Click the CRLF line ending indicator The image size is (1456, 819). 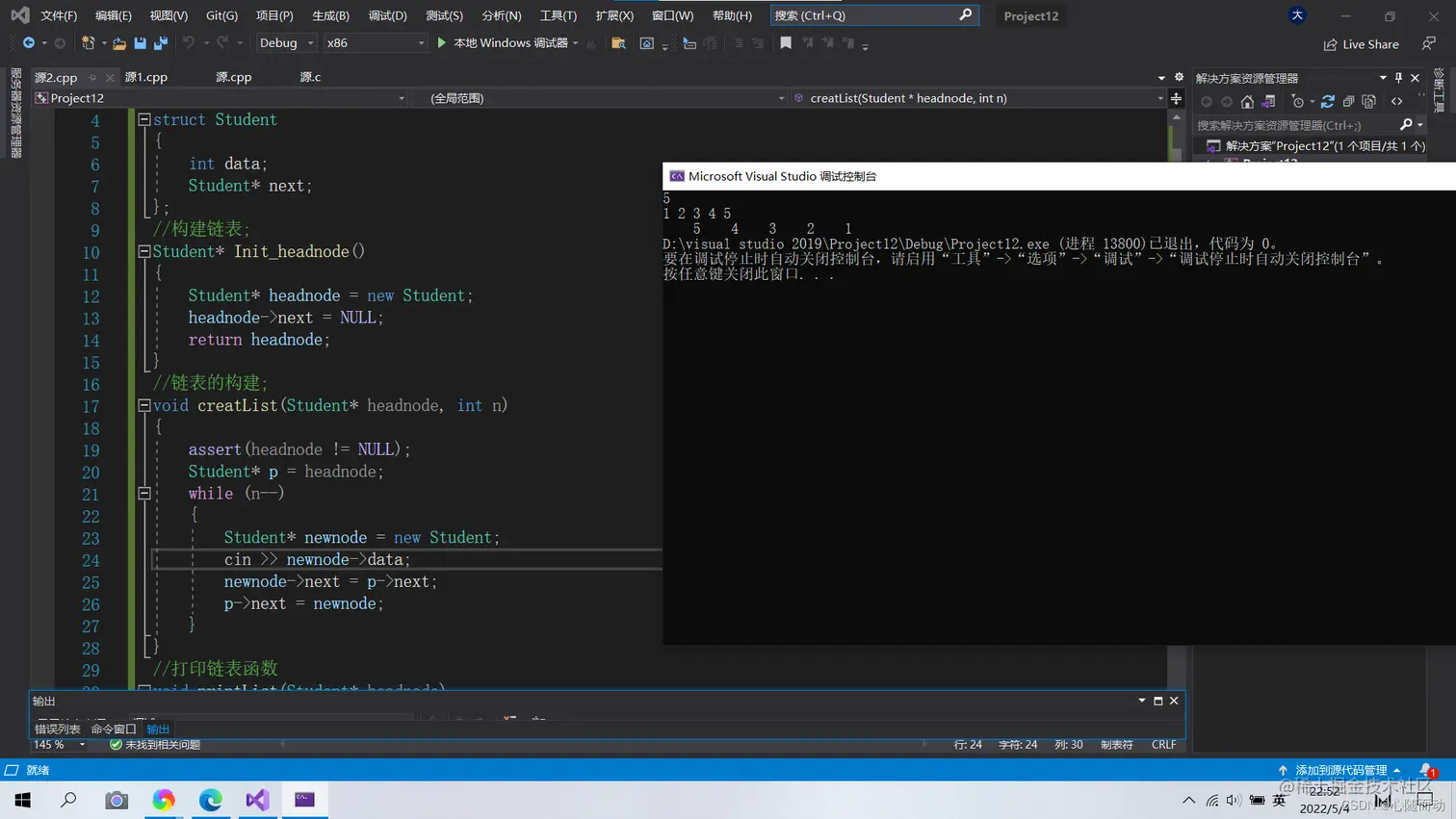click(1163, 745)
